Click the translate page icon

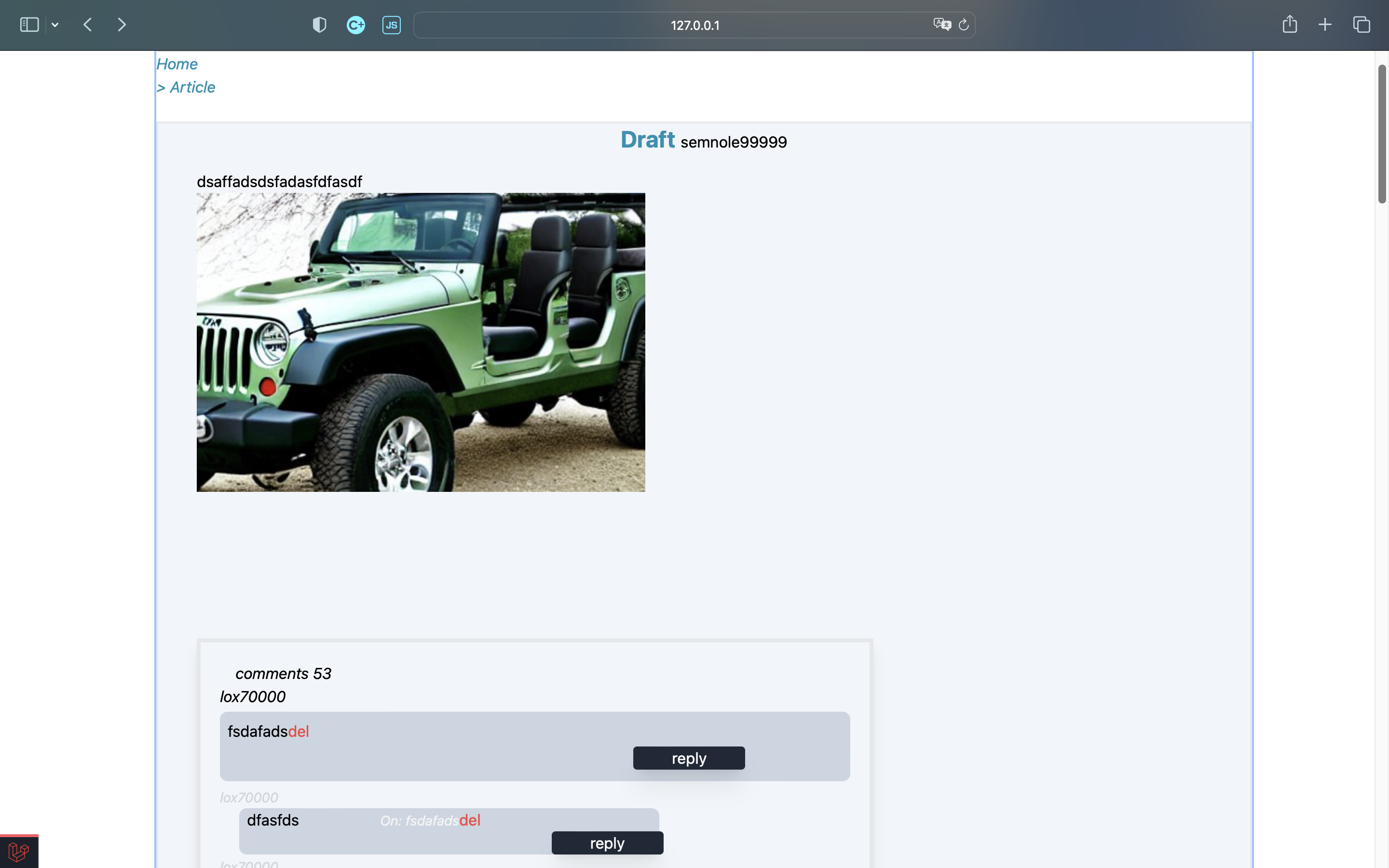942,24
